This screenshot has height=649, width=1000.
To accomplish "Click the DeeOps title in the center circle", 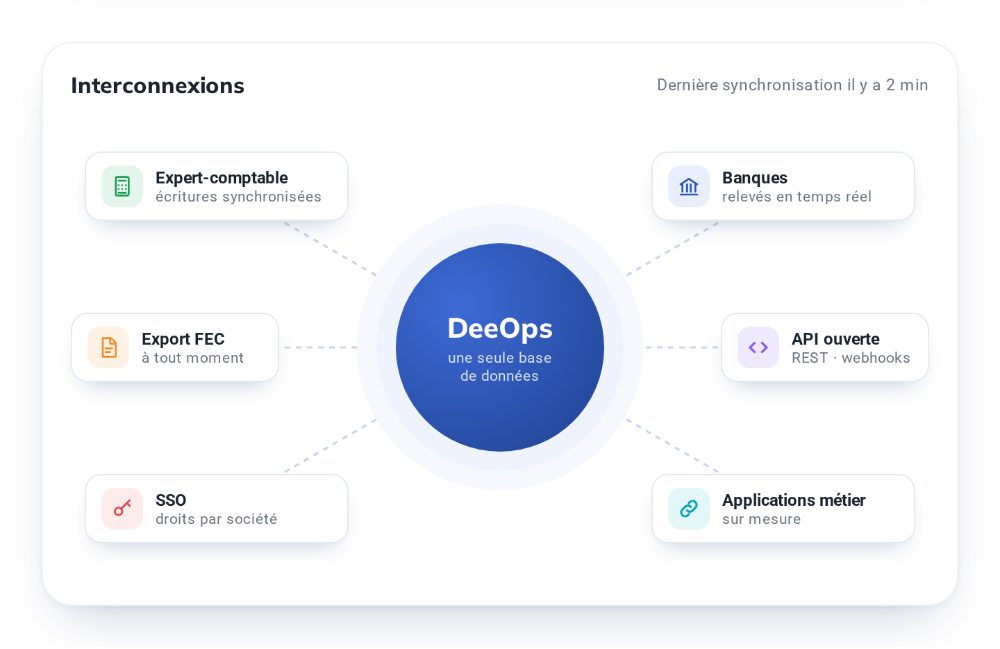I will pos(500,329).
